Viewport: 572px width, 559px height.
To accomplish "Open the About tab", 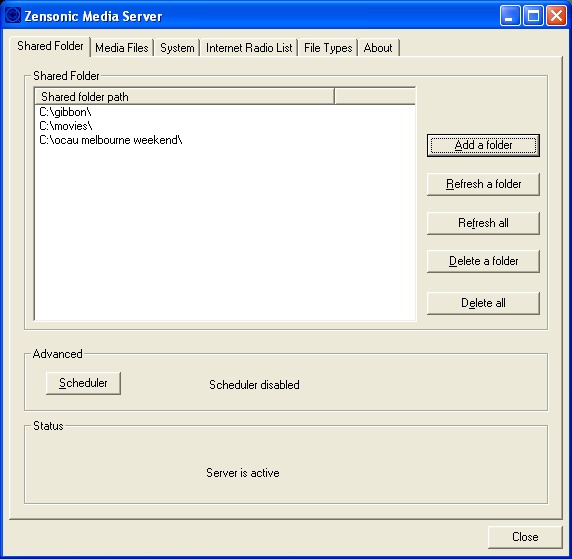I will (x=378, y=48).
